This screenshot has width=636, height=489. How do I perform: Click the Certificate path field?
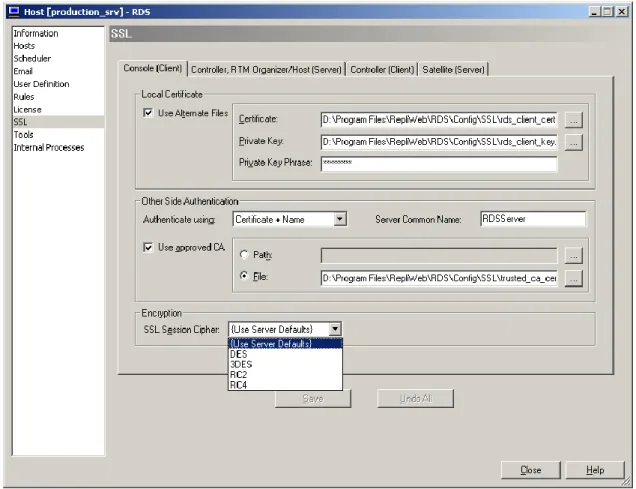coord(439,120)
